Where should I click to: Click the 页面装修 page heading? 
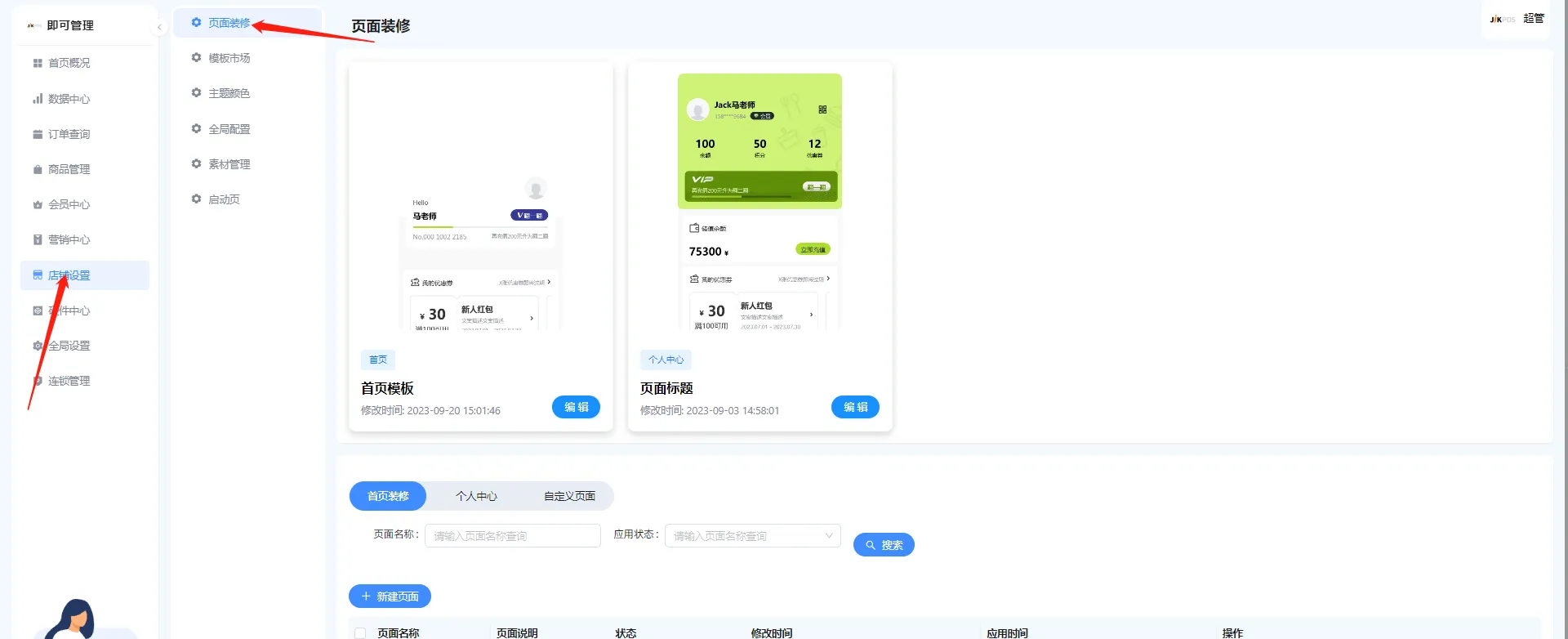[x=381, y=26]
